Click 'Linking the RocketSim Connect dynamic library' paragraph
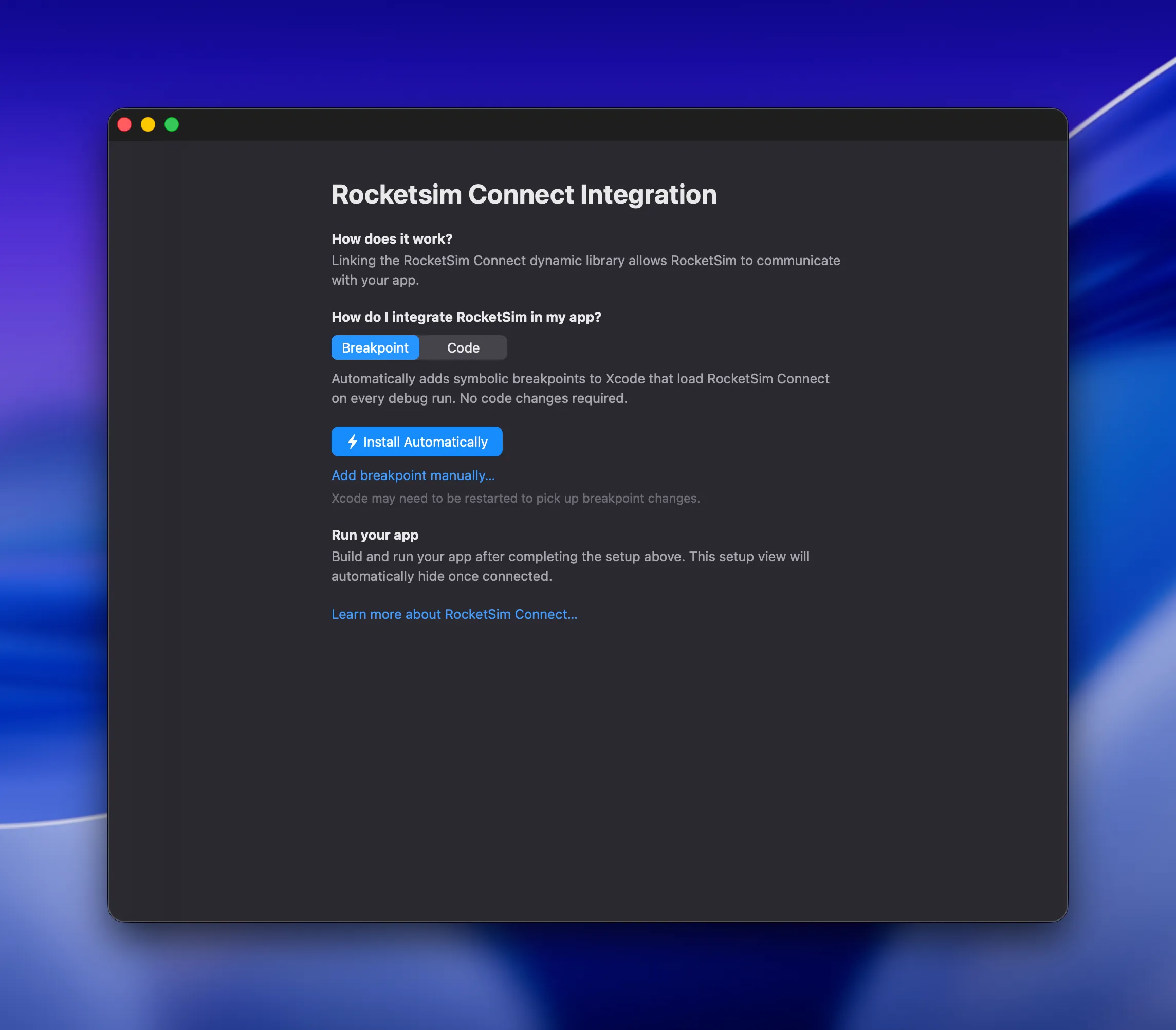 point(586,270)
